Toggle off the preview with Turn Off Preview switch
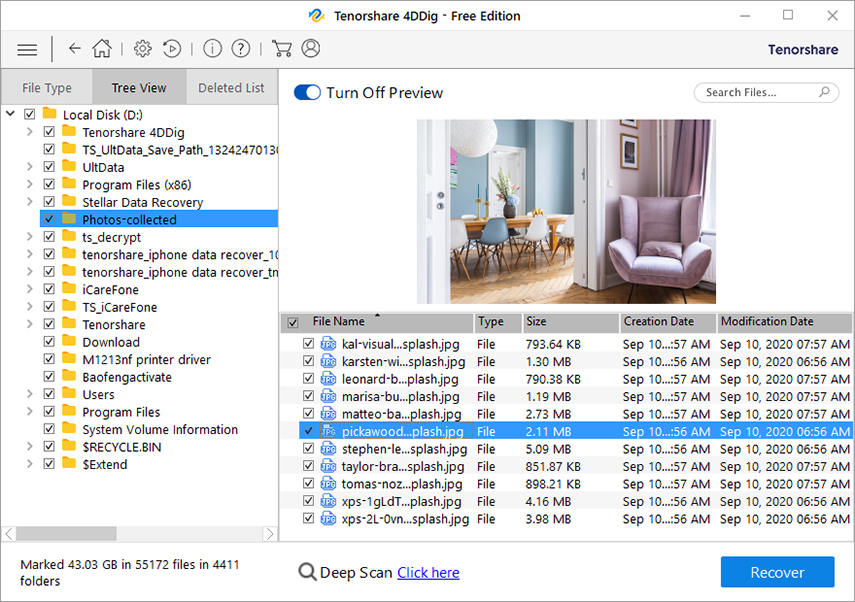Image resolution: width=855 pixels, height=602 pixels. coord(306,92)
